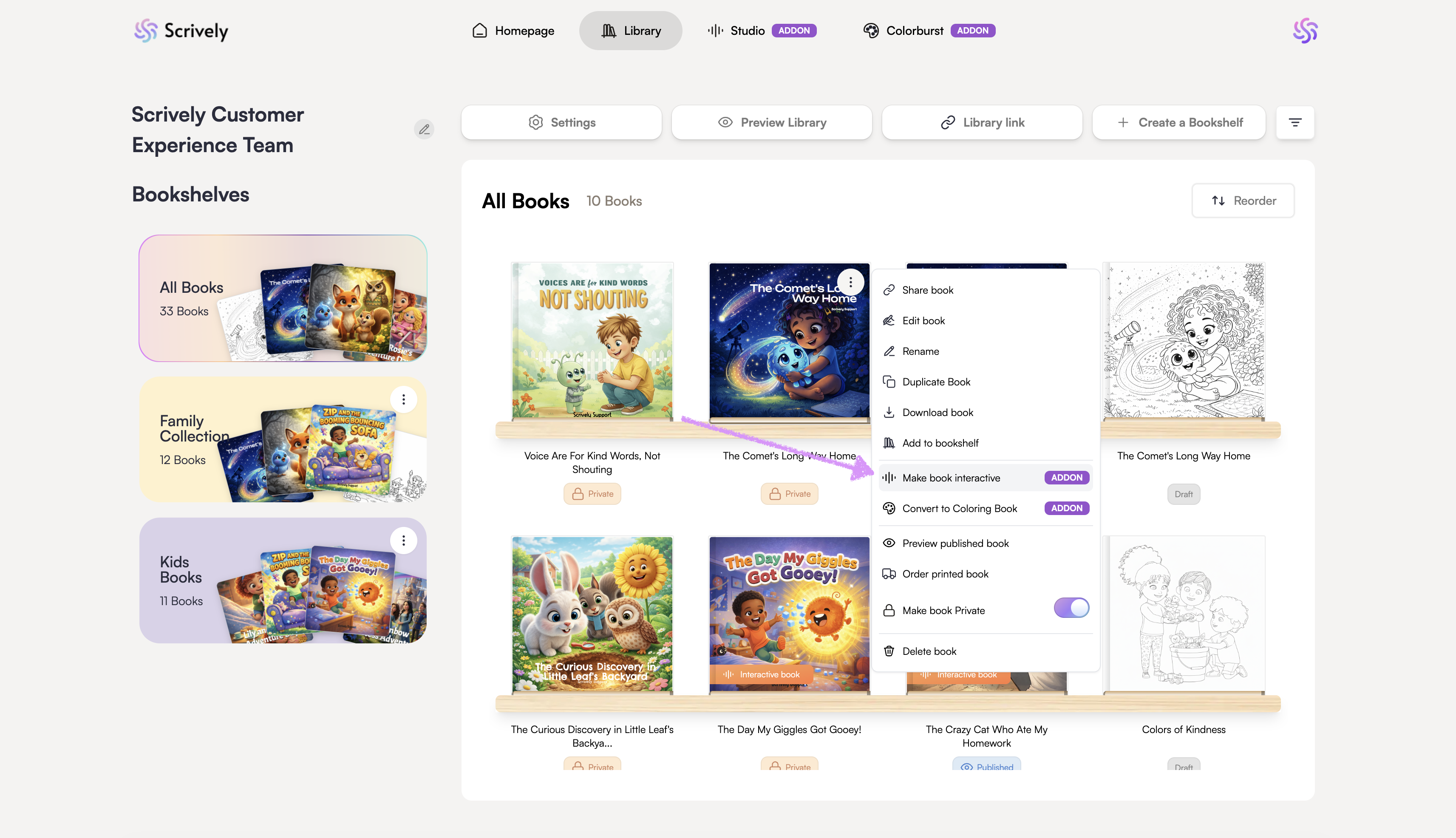Choose Download book from the menu
This screenshot has height=838, width=1456.
(x=937, y=412)
